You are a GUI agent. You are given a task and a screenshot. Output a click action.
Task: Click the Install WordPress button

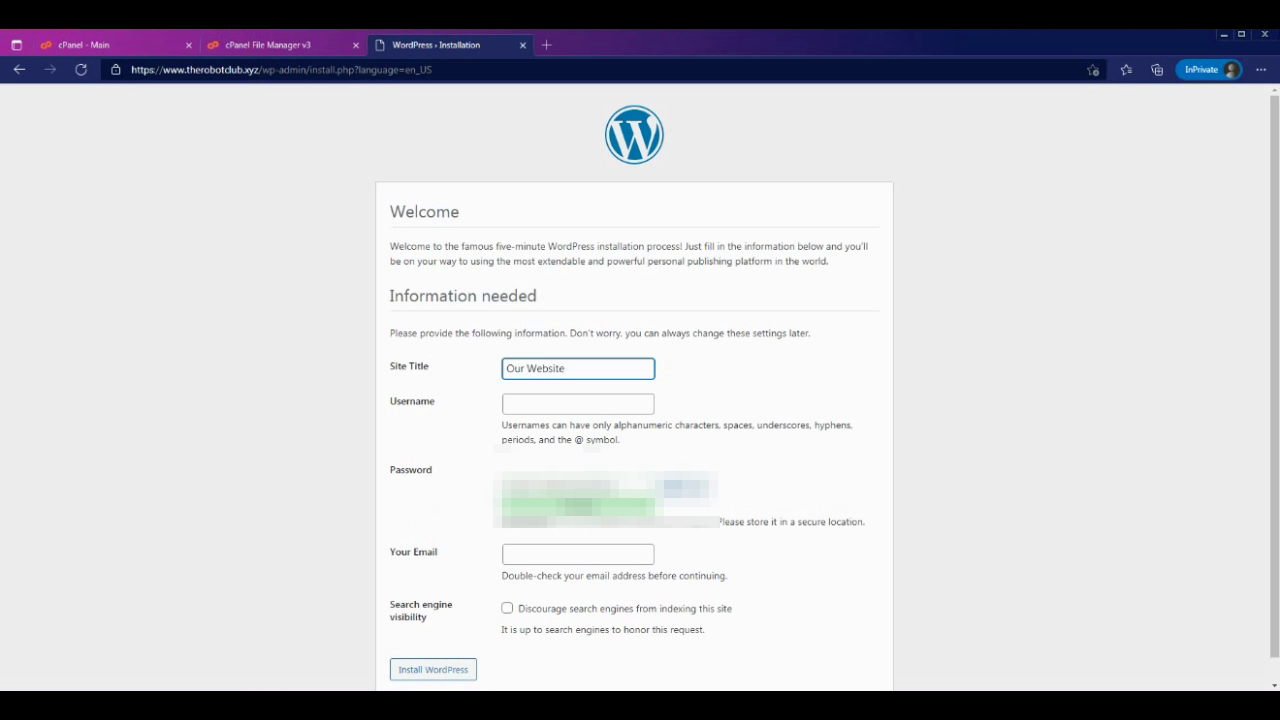[x=433, y=670]
